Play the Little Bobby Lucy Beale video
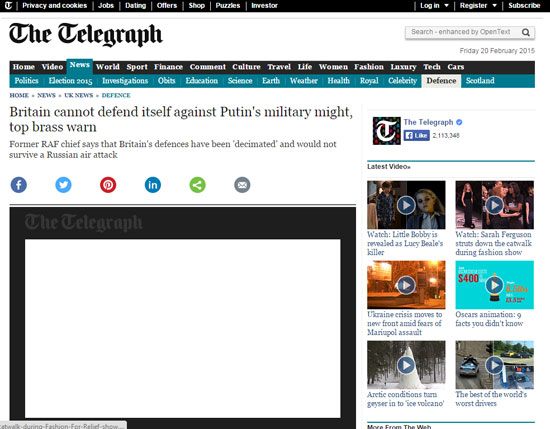The image size is (550, 429). tap(406, 205)
